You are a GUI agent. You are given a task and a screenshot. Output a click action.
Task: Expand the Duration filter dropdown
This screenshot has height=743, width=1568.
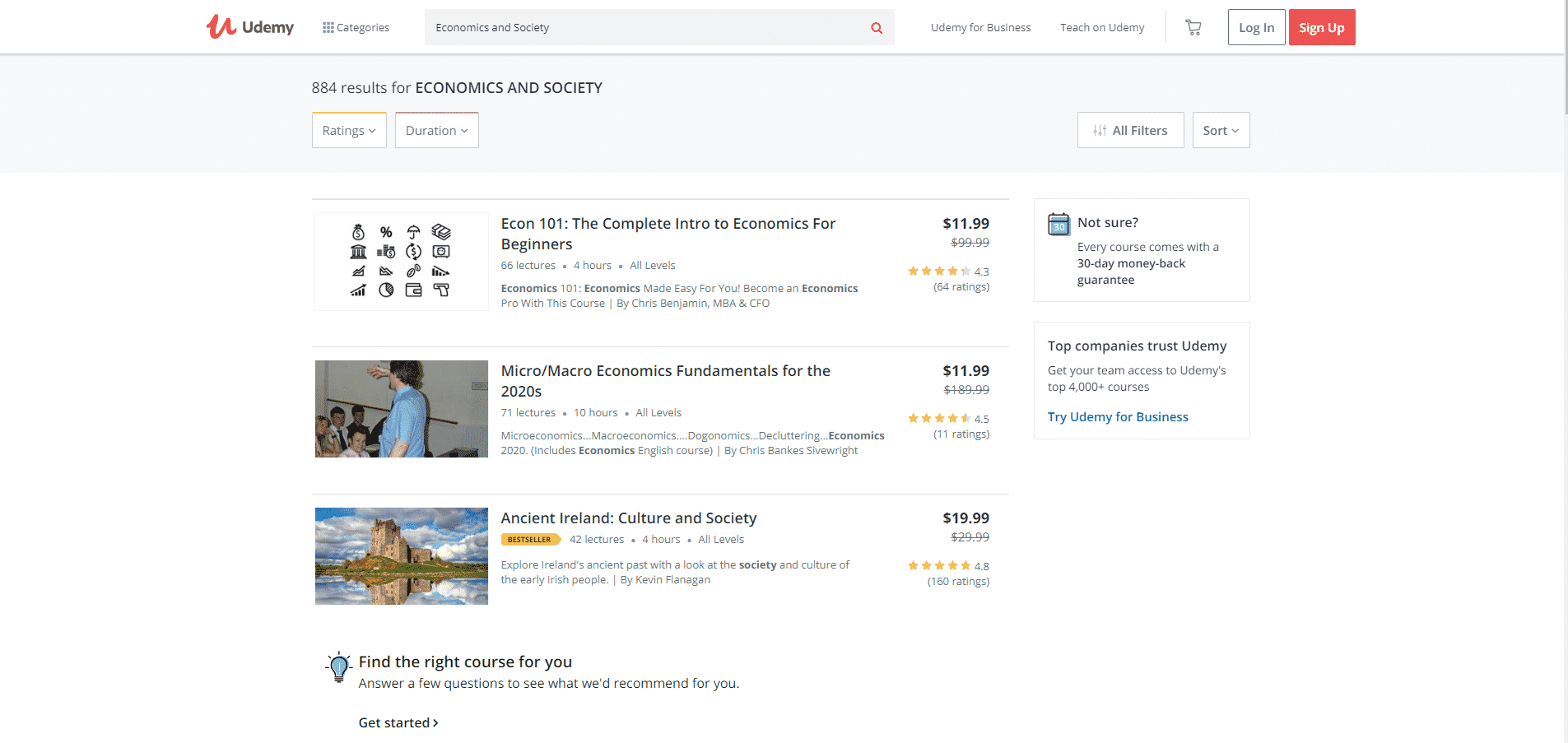click(436, 130)
